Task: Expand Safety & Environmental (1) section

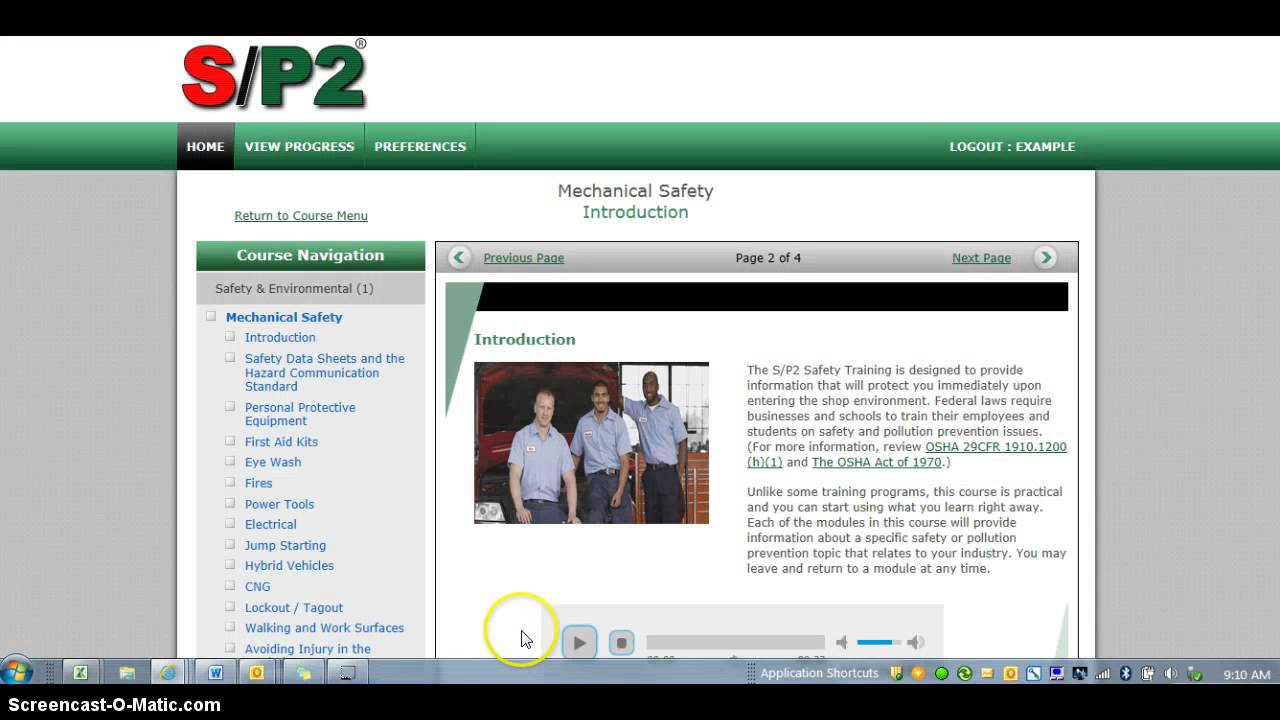Action: click(x=310, y=288)
